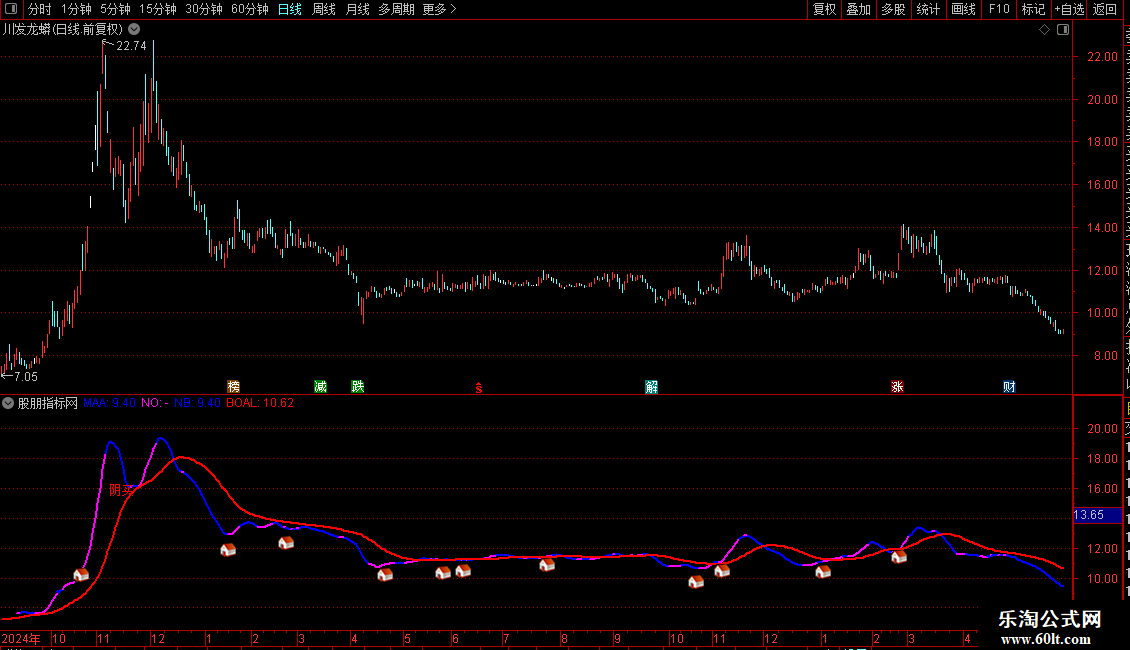
Task: Click the NB: 9.40 indicator value
Action: 197,403
